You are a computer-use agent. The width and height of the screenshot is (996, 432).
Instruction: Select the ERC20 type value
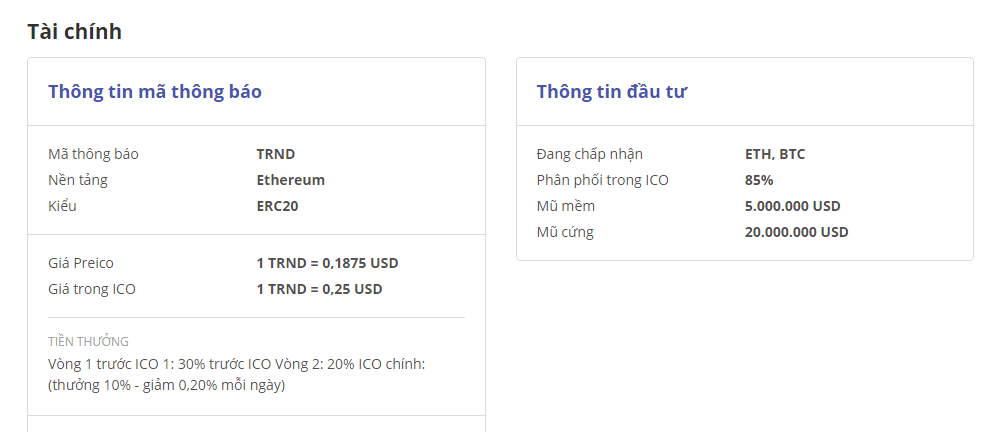point(278,206)
